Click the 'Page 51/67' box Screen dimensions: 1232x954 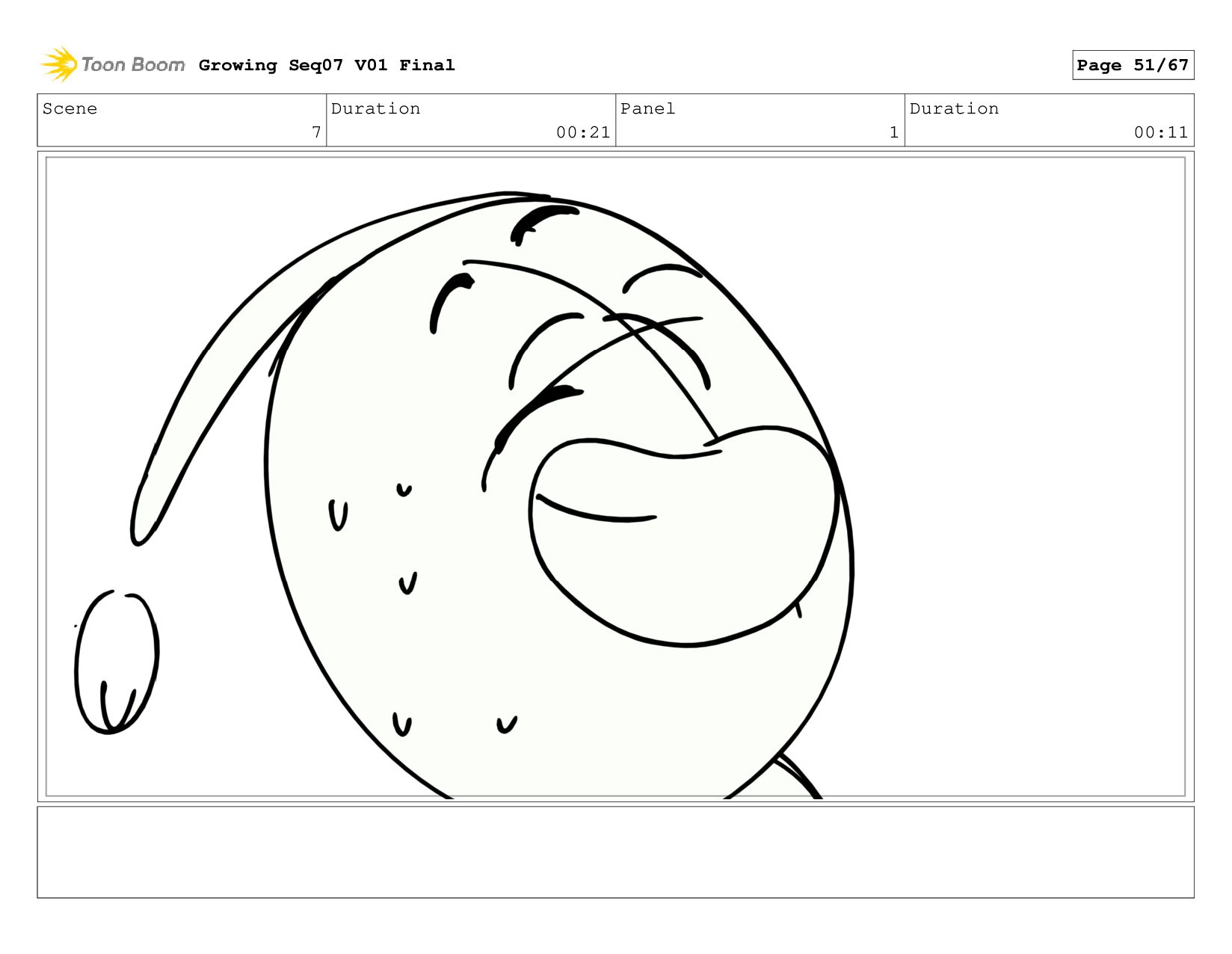pos(1133,65)
